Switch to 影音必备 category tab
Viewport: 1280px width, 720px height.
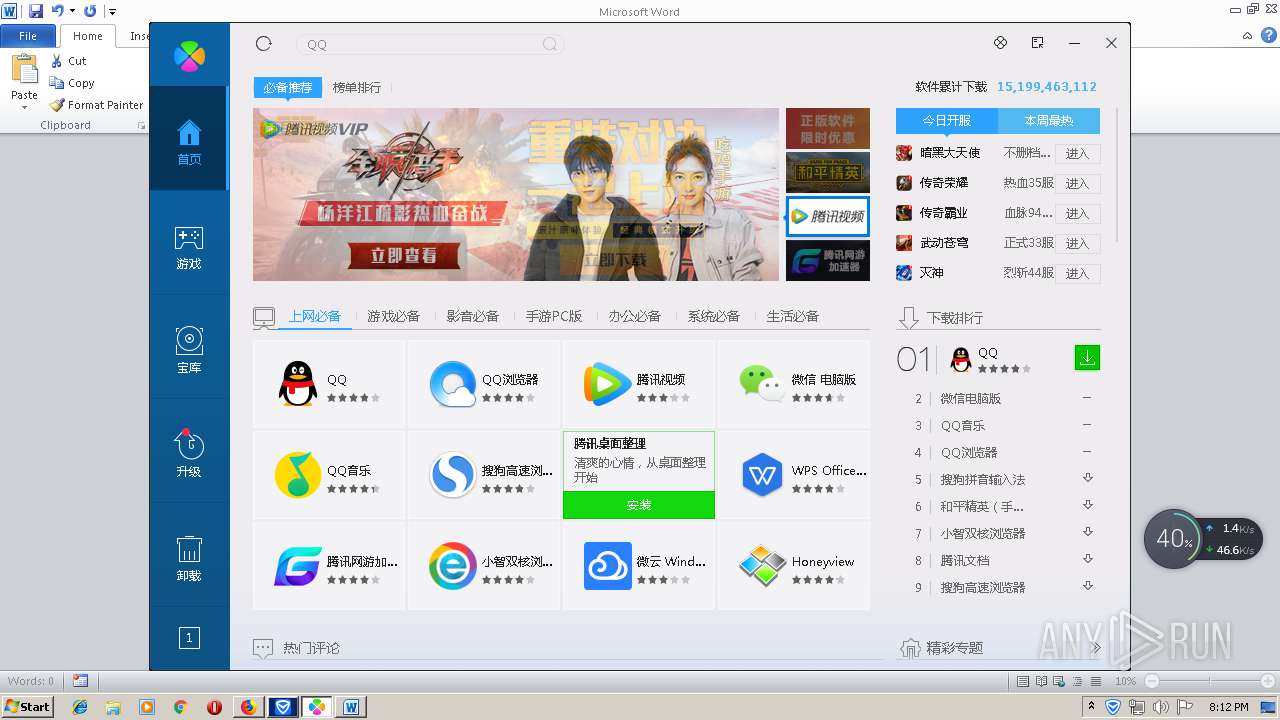[x=472, y=316]
